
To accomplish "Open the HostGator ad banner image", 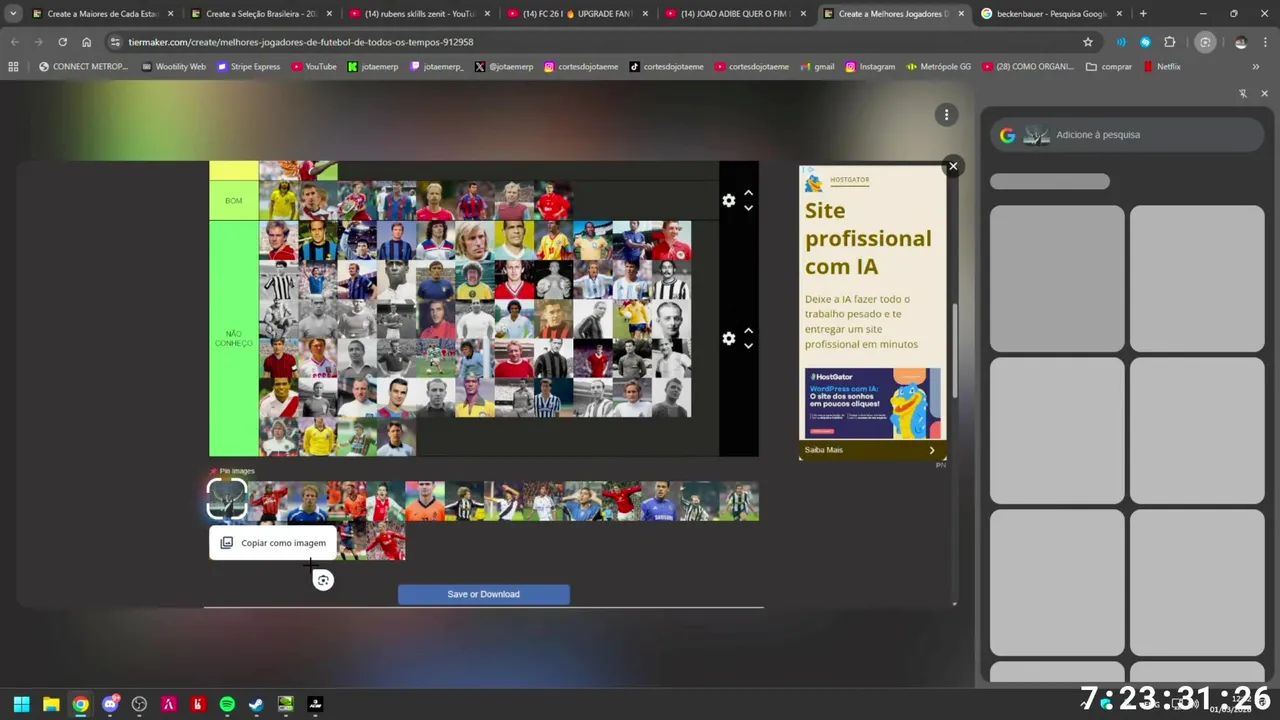I will [x=873, y=403].
